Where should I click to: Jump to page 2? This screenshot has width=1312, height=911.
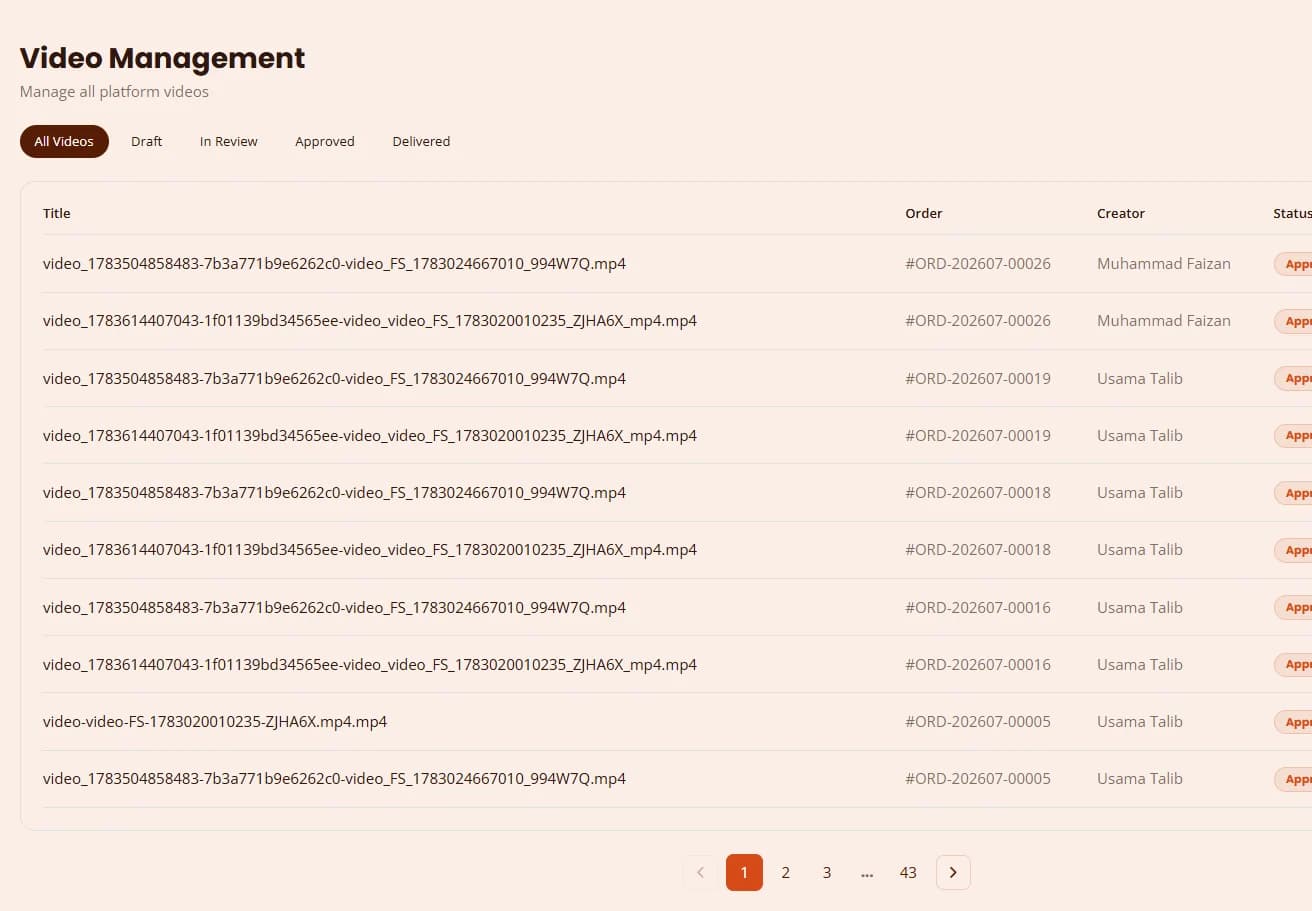[785, 872]
